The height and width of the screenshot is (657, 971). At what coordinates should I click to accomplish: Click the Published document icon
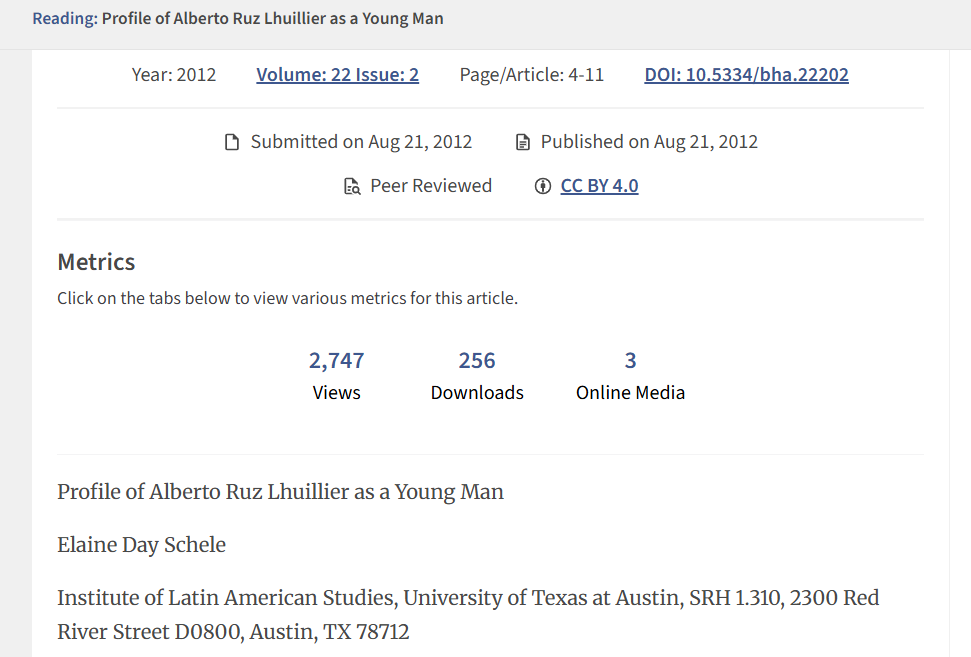[x=522, y=142]
